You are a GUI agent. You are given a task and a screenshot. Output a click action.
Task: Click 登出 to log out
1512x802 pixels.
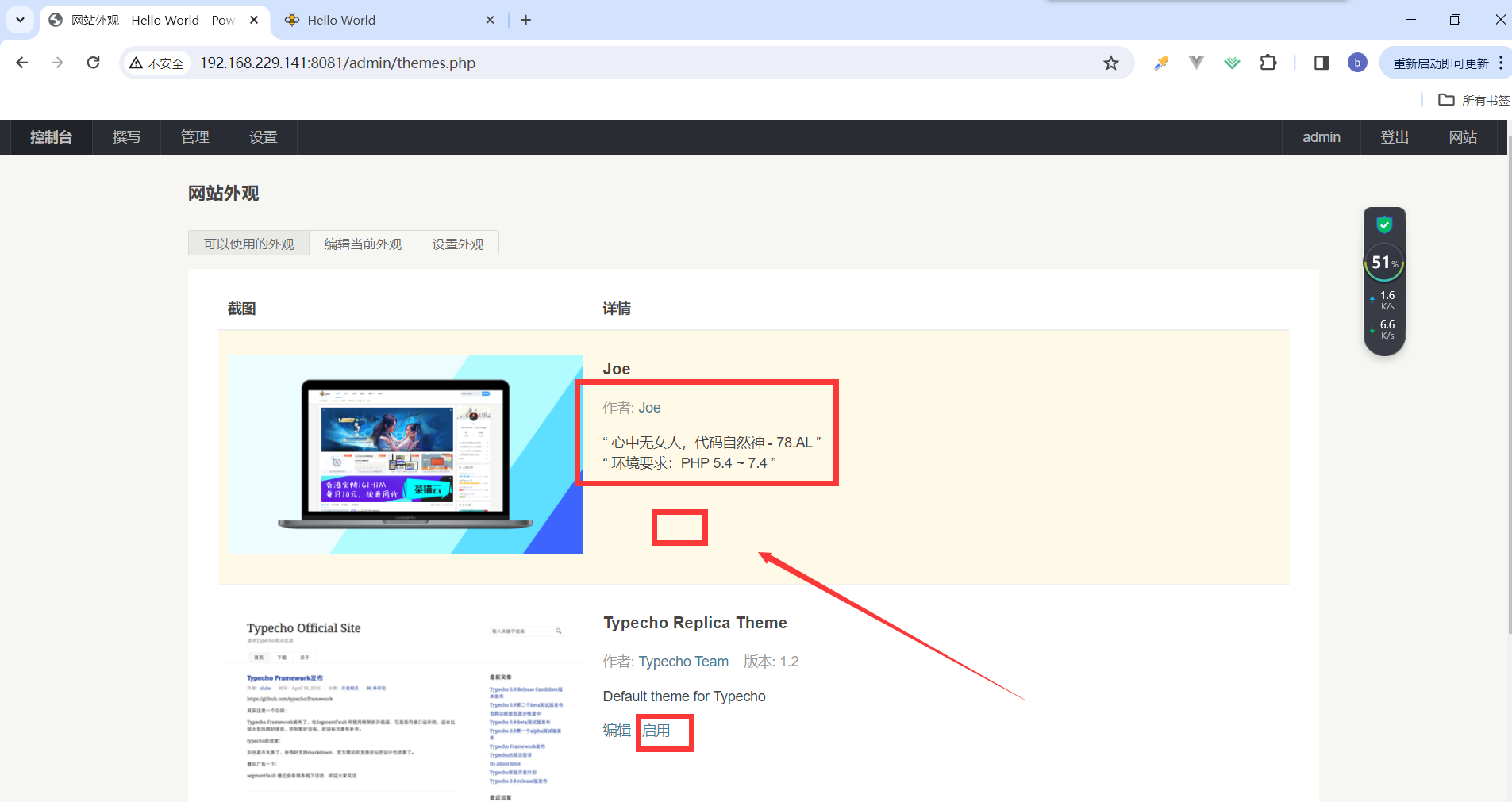(x=1395, y=137)
